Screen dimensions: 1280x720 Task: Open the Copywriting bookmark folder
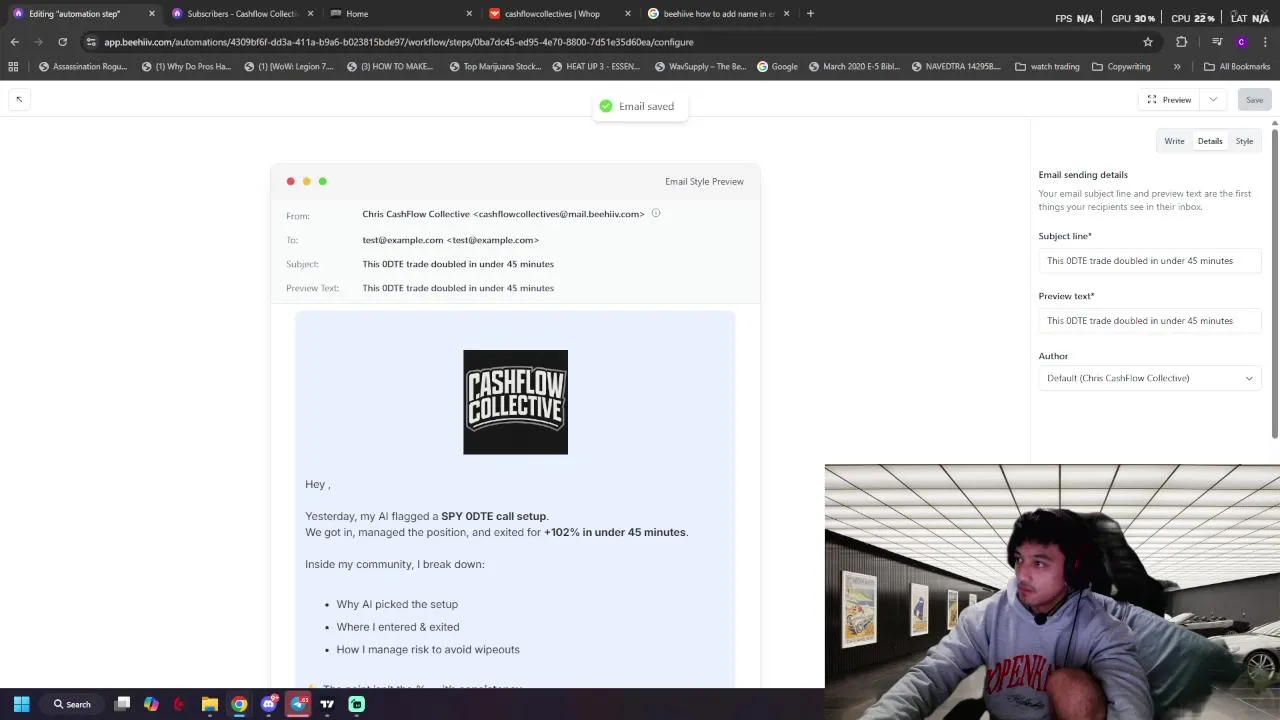coord(1121,66)
